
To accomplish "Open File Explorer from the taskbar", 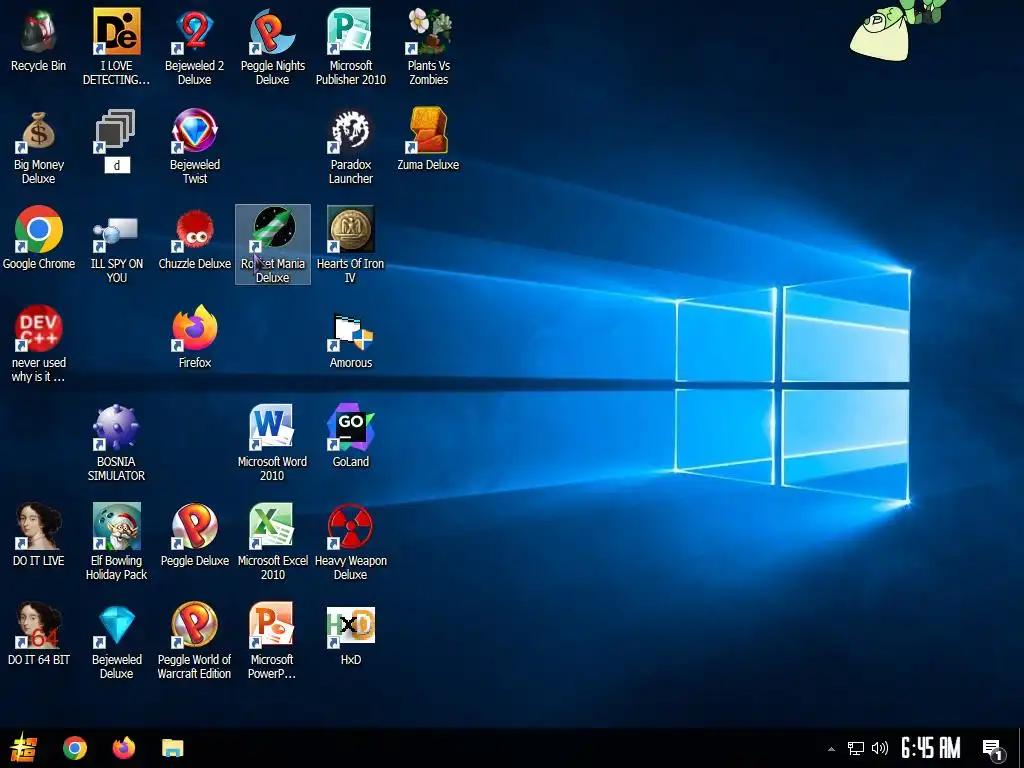I will 172,748.
